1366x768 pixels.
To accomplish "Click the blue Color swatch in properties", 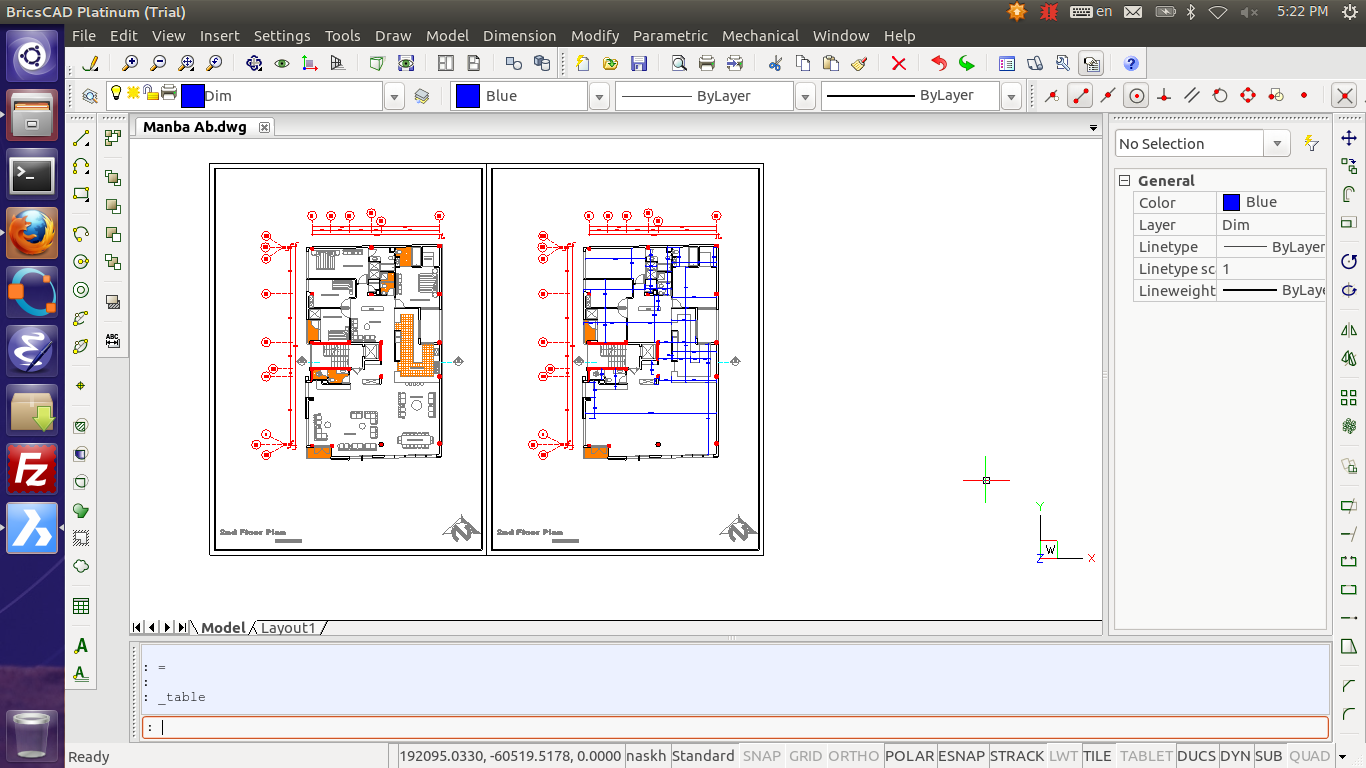I will pos(1231,202).
